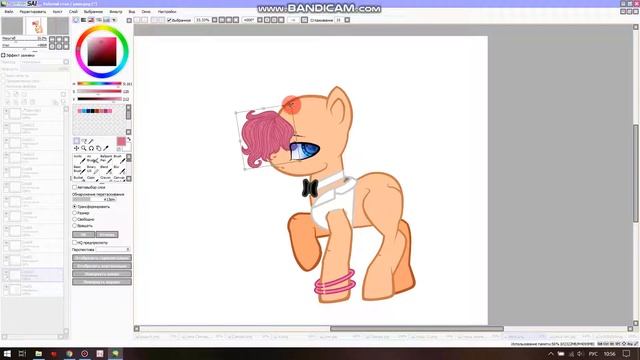Click the upper Повернуть rotate button
The height and width of the screenshot is (360, 640).
[102, 274]
